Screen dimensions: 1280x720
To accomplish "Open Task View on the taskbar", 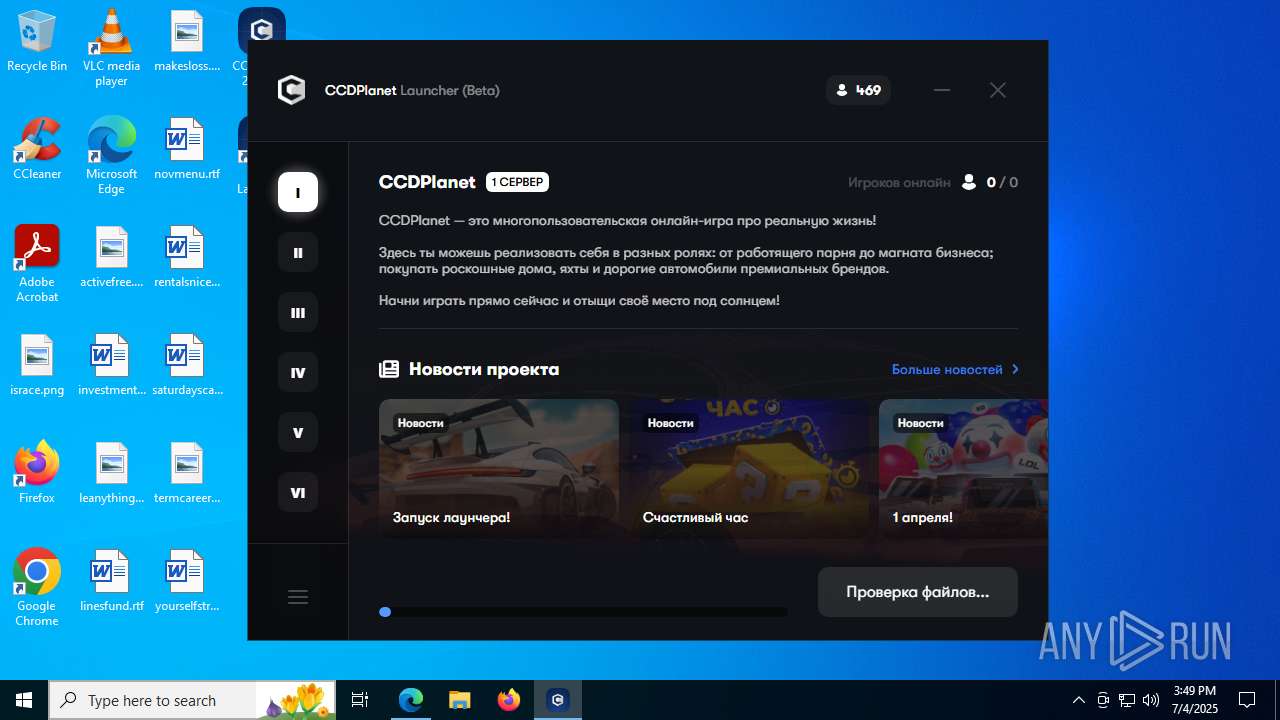I will [360, 700].
